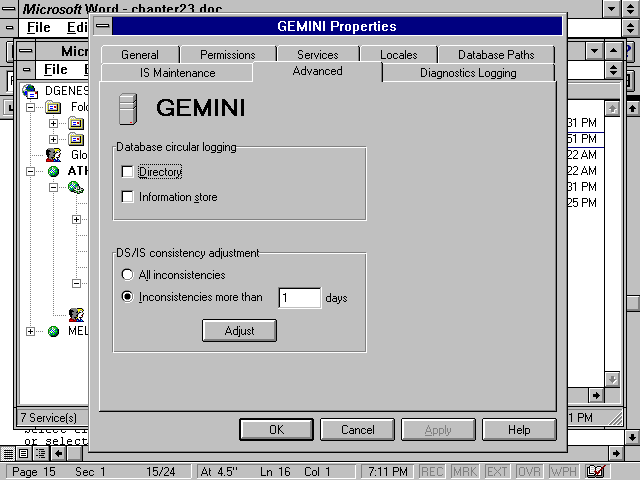
Task: Click the DGENES organization icon in tree
Action: coord(30,91)
